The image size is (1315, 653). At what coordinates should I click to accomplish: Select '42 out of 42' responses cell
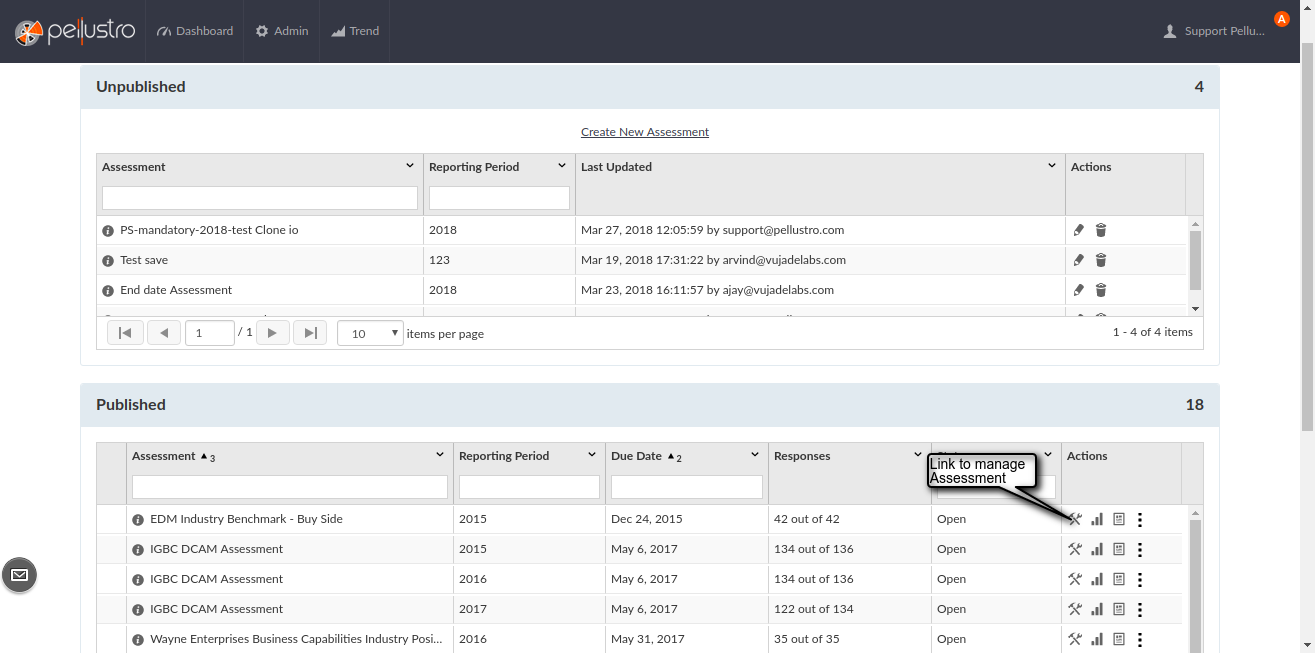pos(849,519)
